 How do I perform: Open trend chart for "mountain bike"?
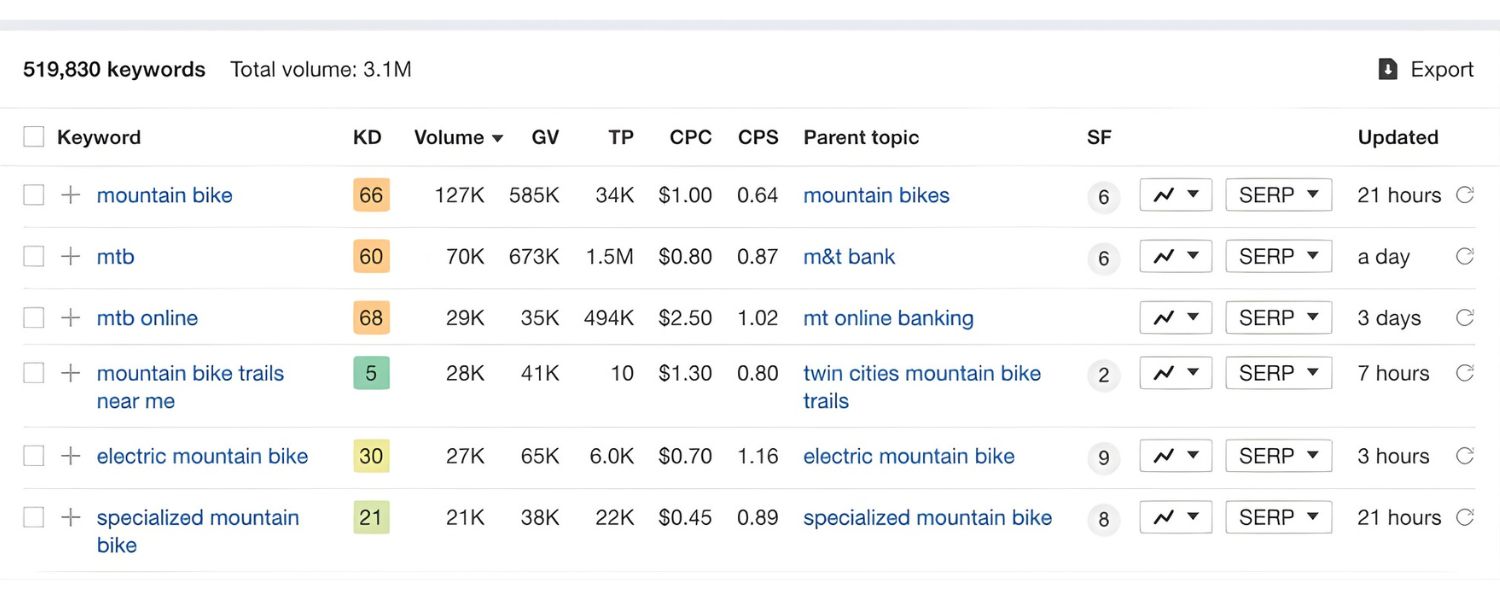(1175, 195)
